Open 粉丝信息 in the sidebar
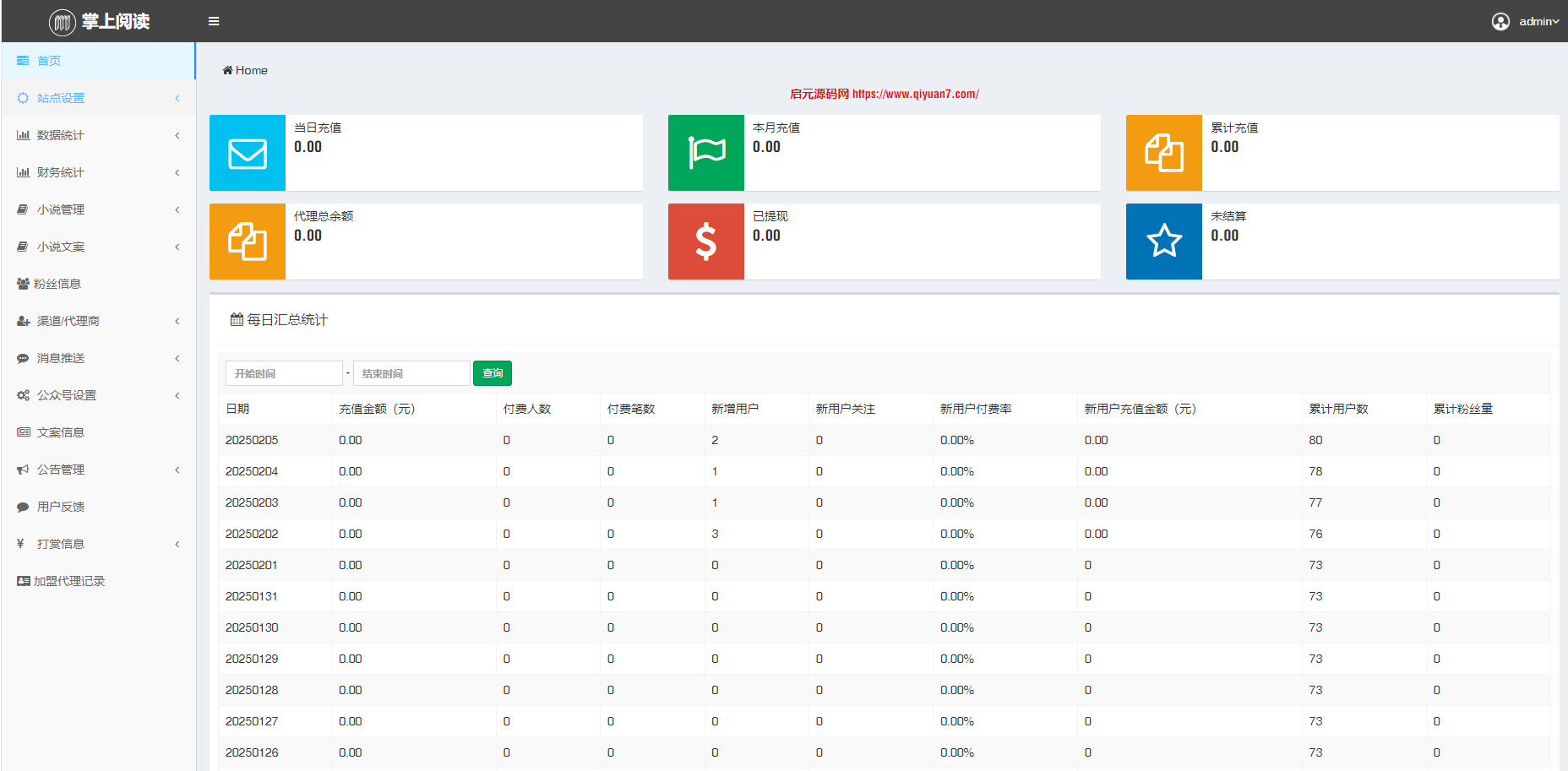The image size is (1568, 771). pyautogui.click(x=57, y=284)
